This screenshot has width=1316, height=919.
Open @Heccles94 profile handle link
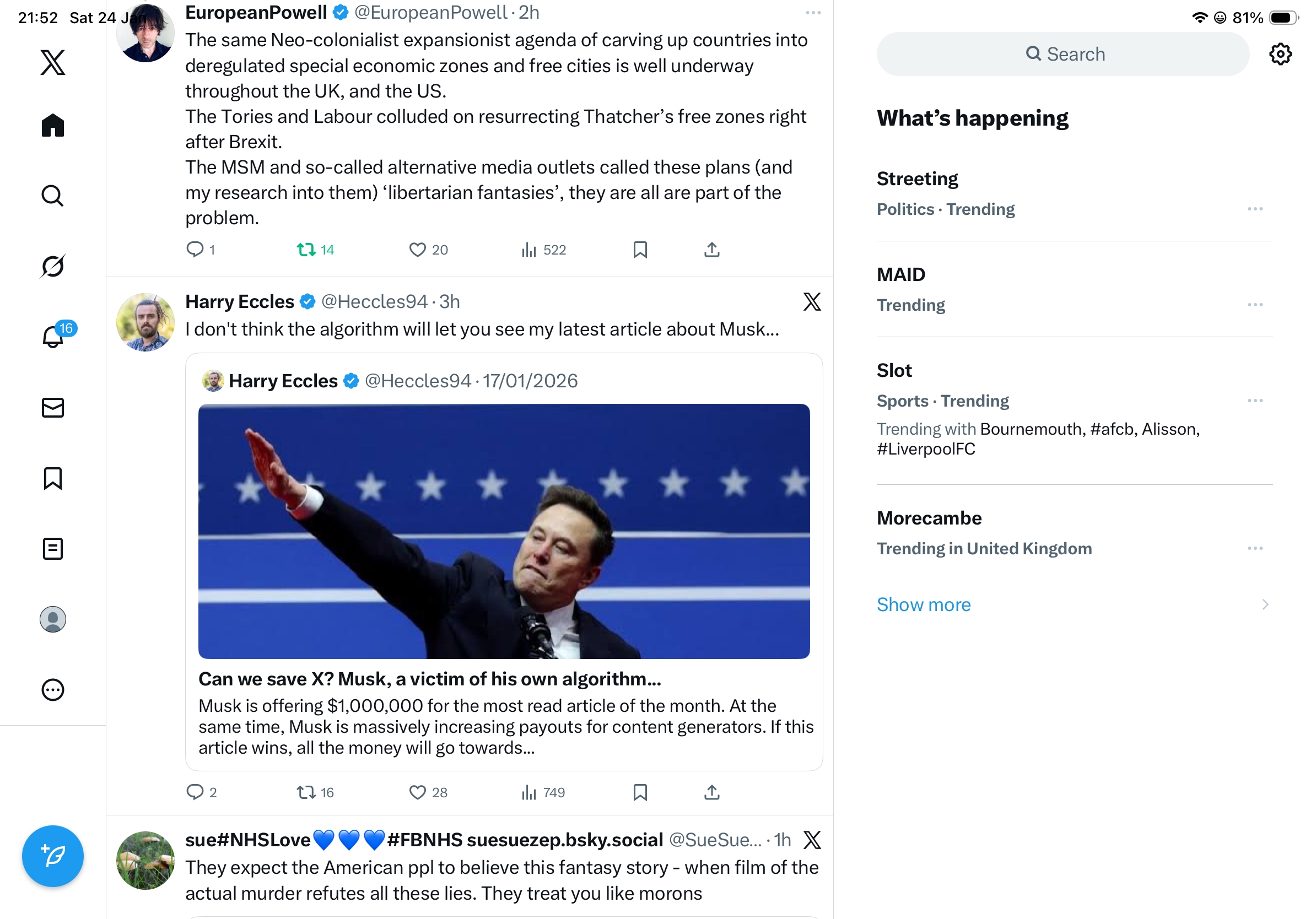point(374,301)
